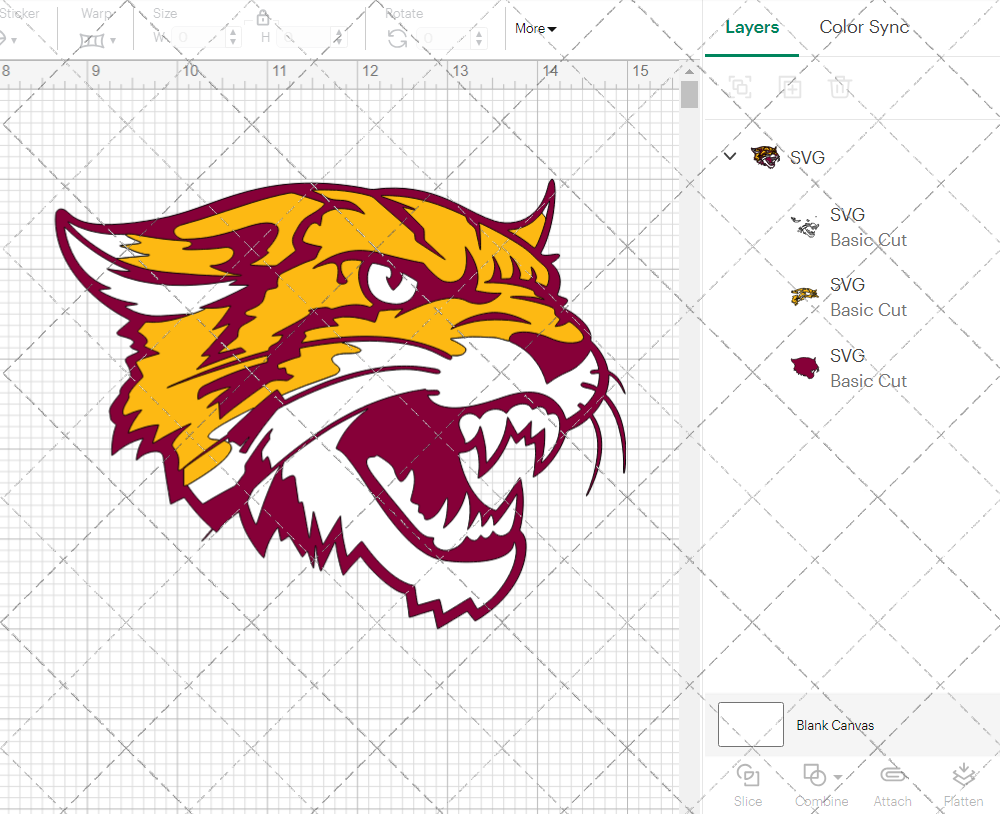This screenshot has width=1000, height=814.
Task: Select the Layers tab
Action: click(x=752, y=27)
